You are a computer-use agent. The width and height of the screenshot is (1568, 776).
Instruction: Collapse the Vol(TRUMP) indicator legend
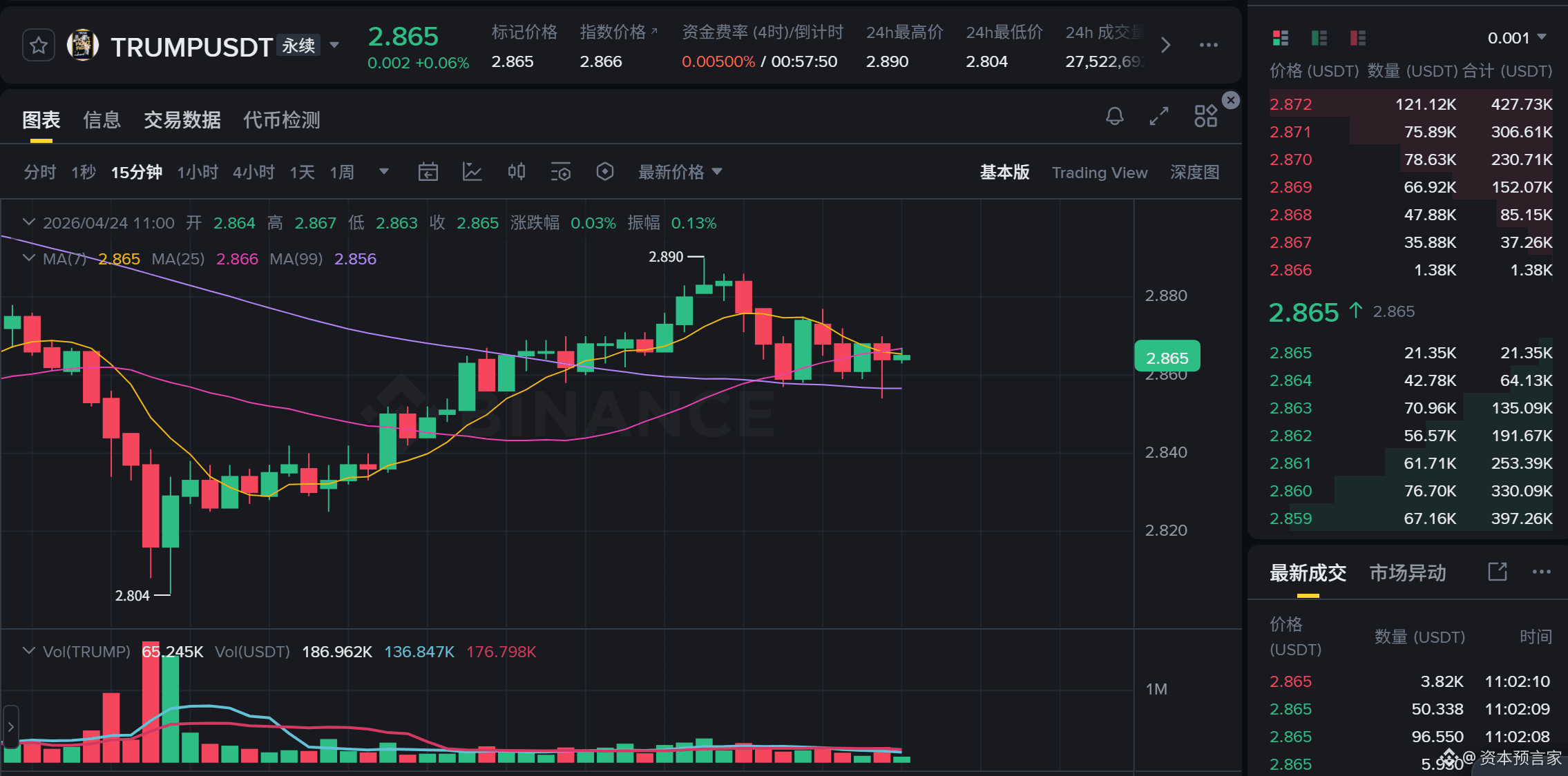28,651
